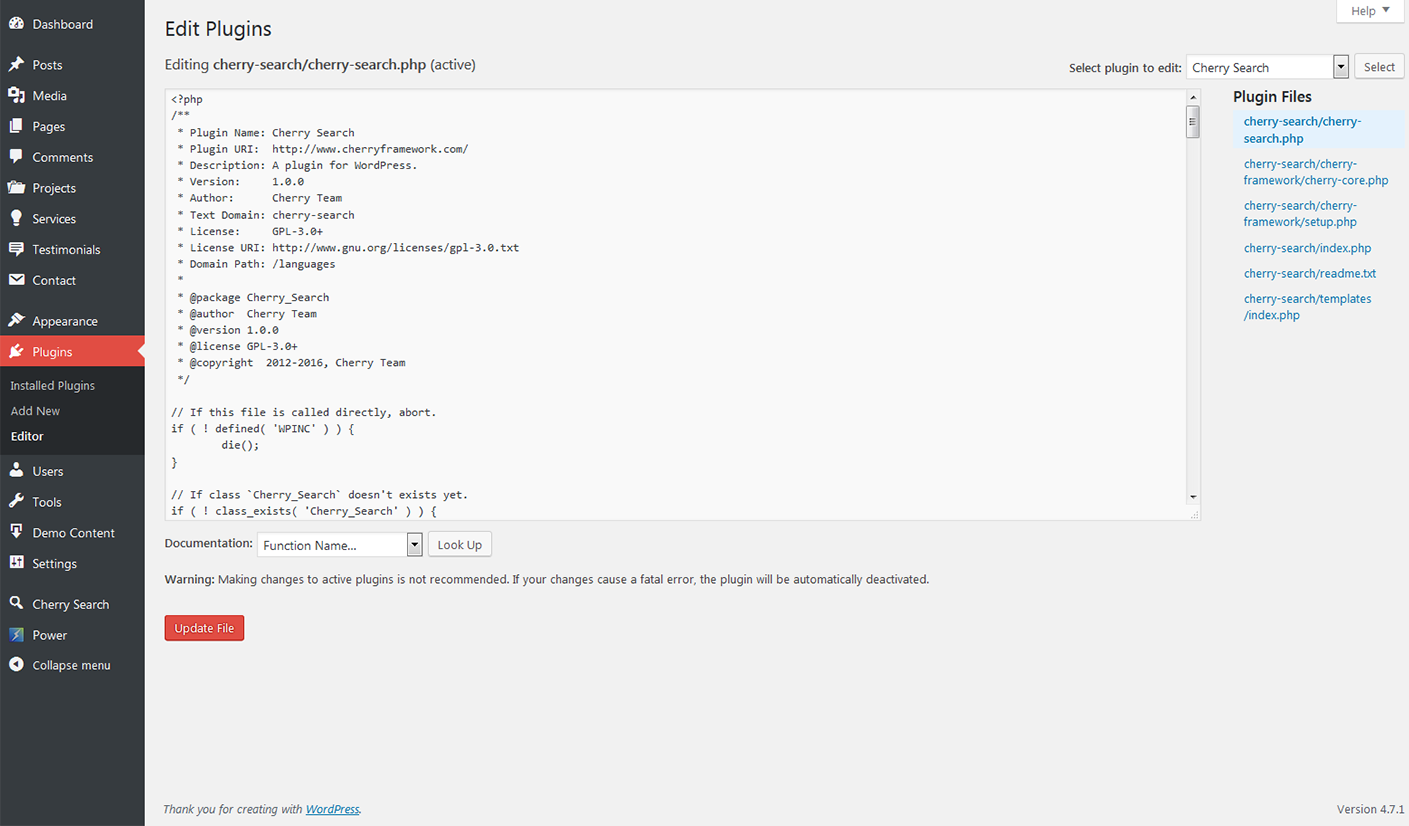This screenshot has height=826, width=1409.
Task: Select the Editor submenu item
Action: pos(27,436)
